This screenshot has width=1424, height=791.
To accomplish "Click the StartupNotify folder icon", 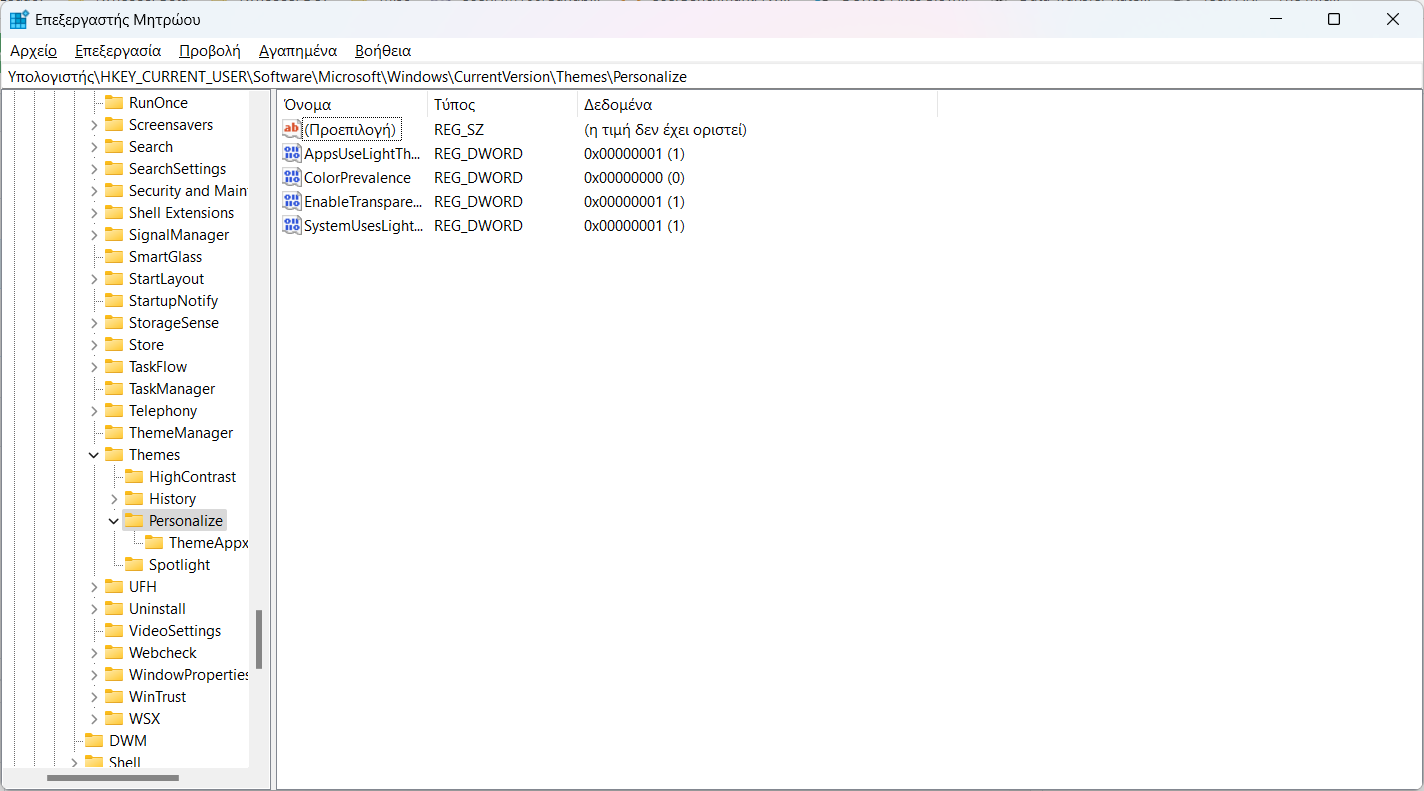I will pos(113,300).
